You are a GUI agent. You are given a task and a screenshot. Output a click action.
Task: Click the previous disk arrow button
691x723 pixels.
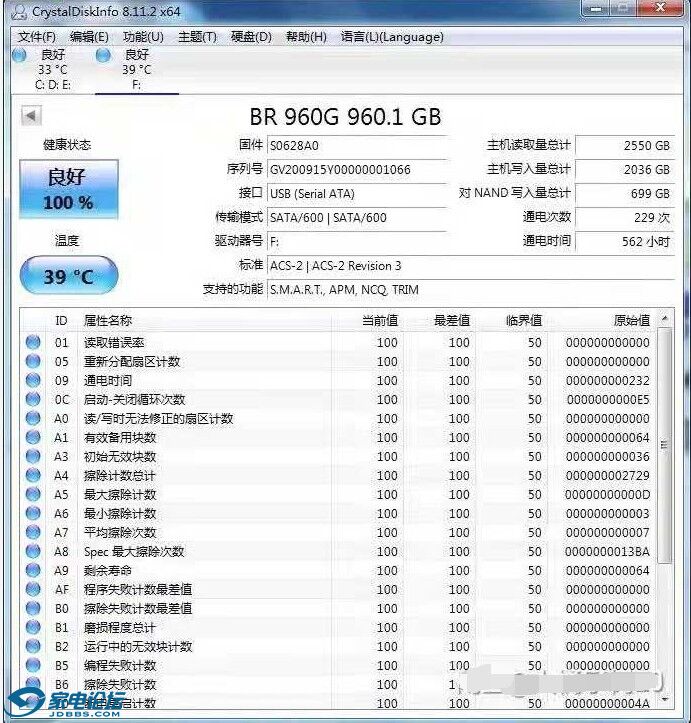coord(31,115)
